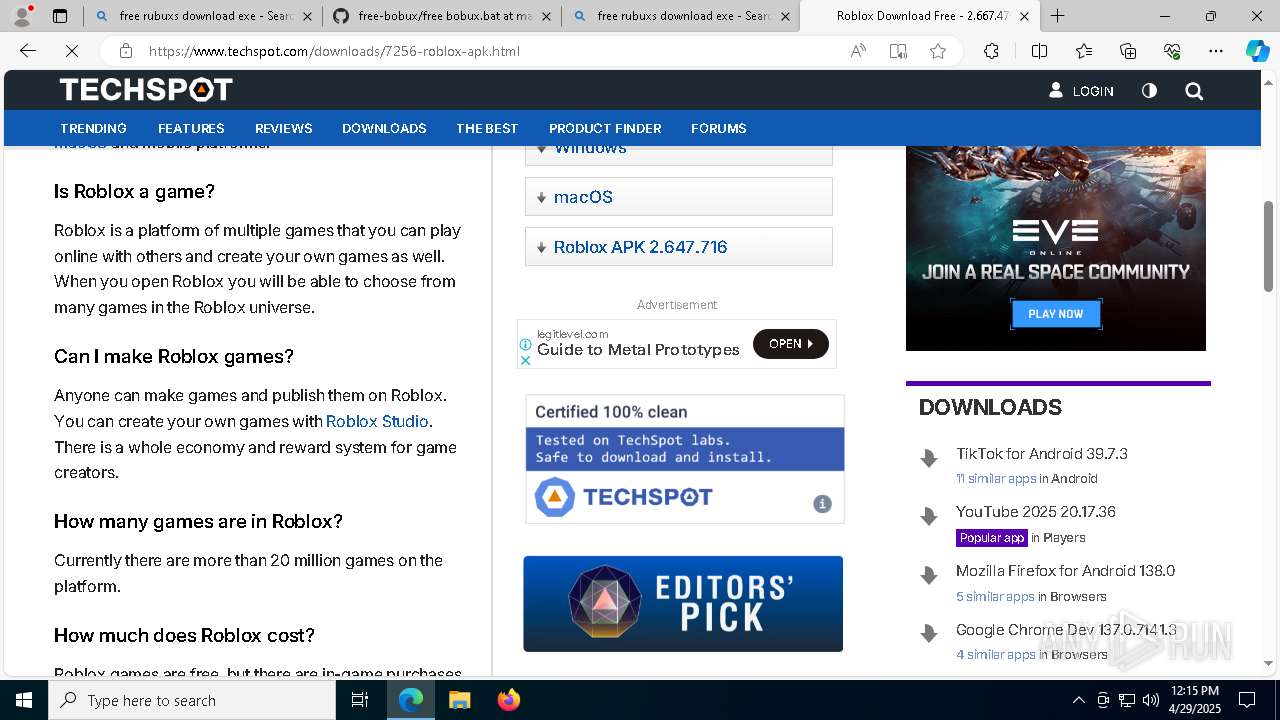Go back to the previous page
The width and height of the screenshot is (1280, 720).
tap(28, 51)
